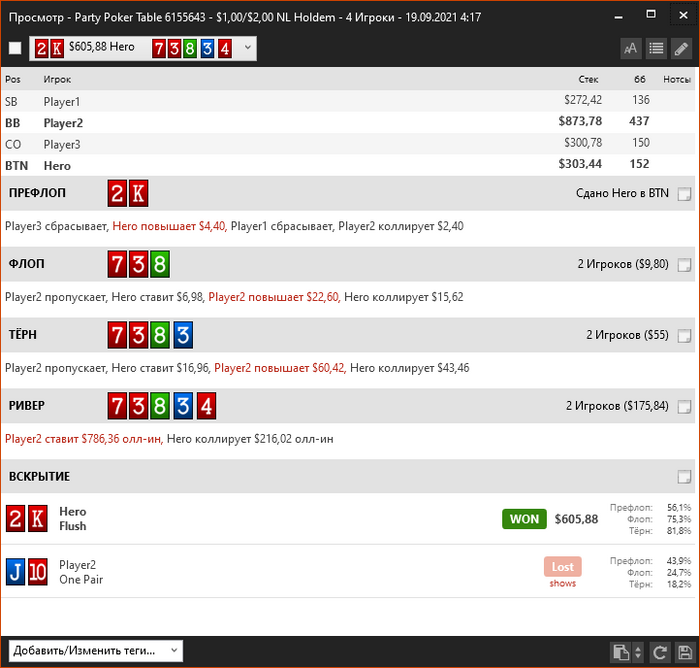Click the green WON badge
The height and width of the screenshot is (668, 700).
click(x=524, y=519)
